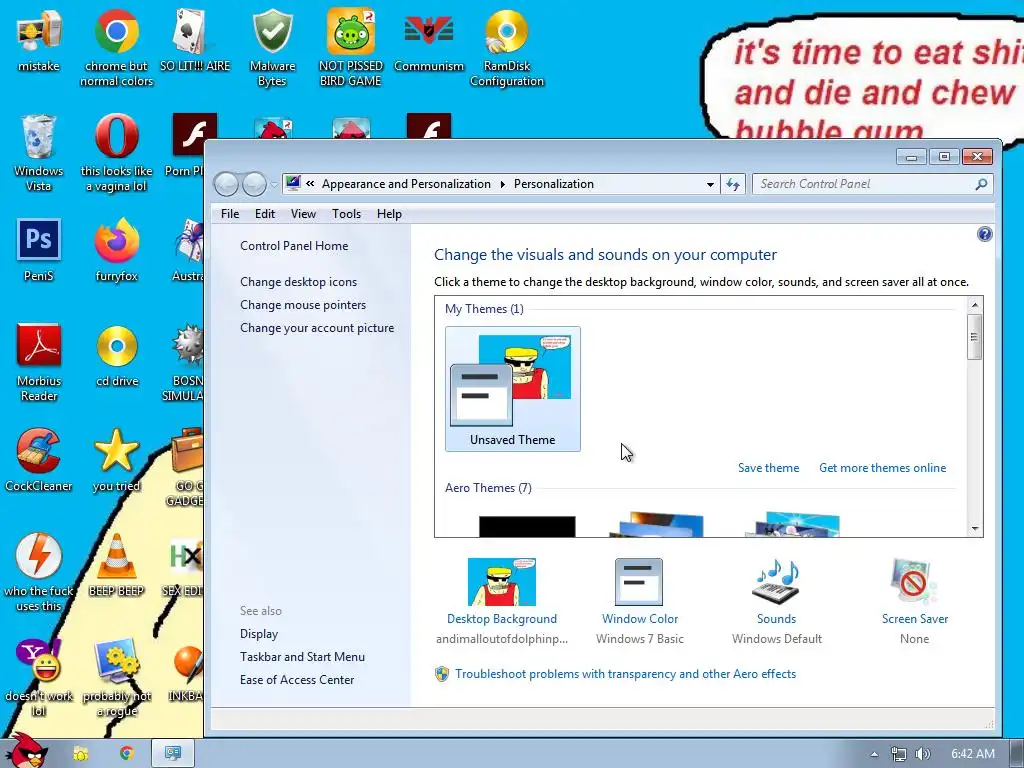Click the Morbius Reader PDF icon
Image resolution: width=1024 pixels, height=768 pixels.
pos(39,363)
